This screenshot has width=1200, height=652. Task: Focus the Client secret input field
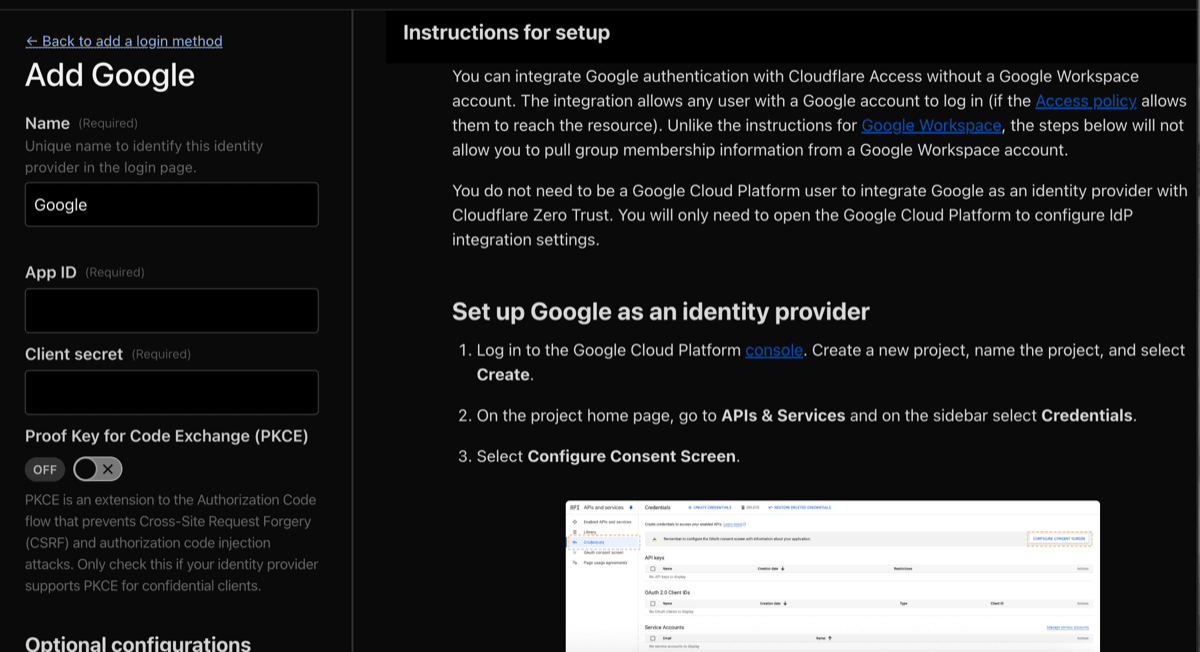[172, 392]
